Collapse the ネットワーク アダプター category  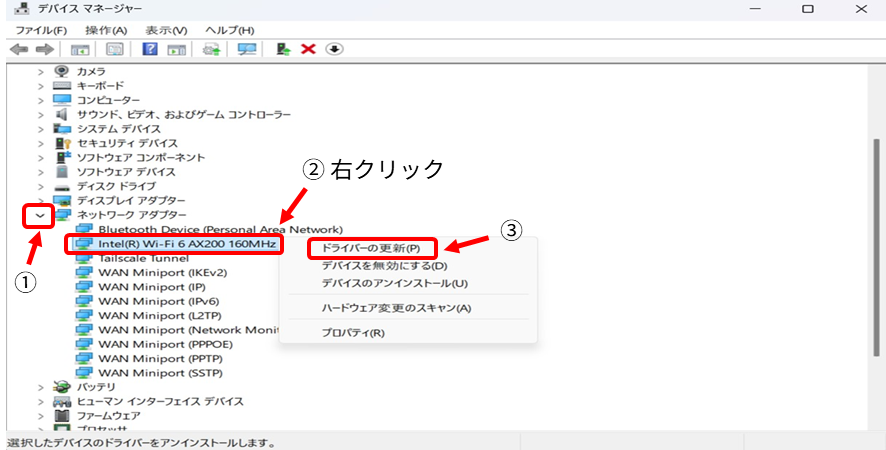point(40,215)
